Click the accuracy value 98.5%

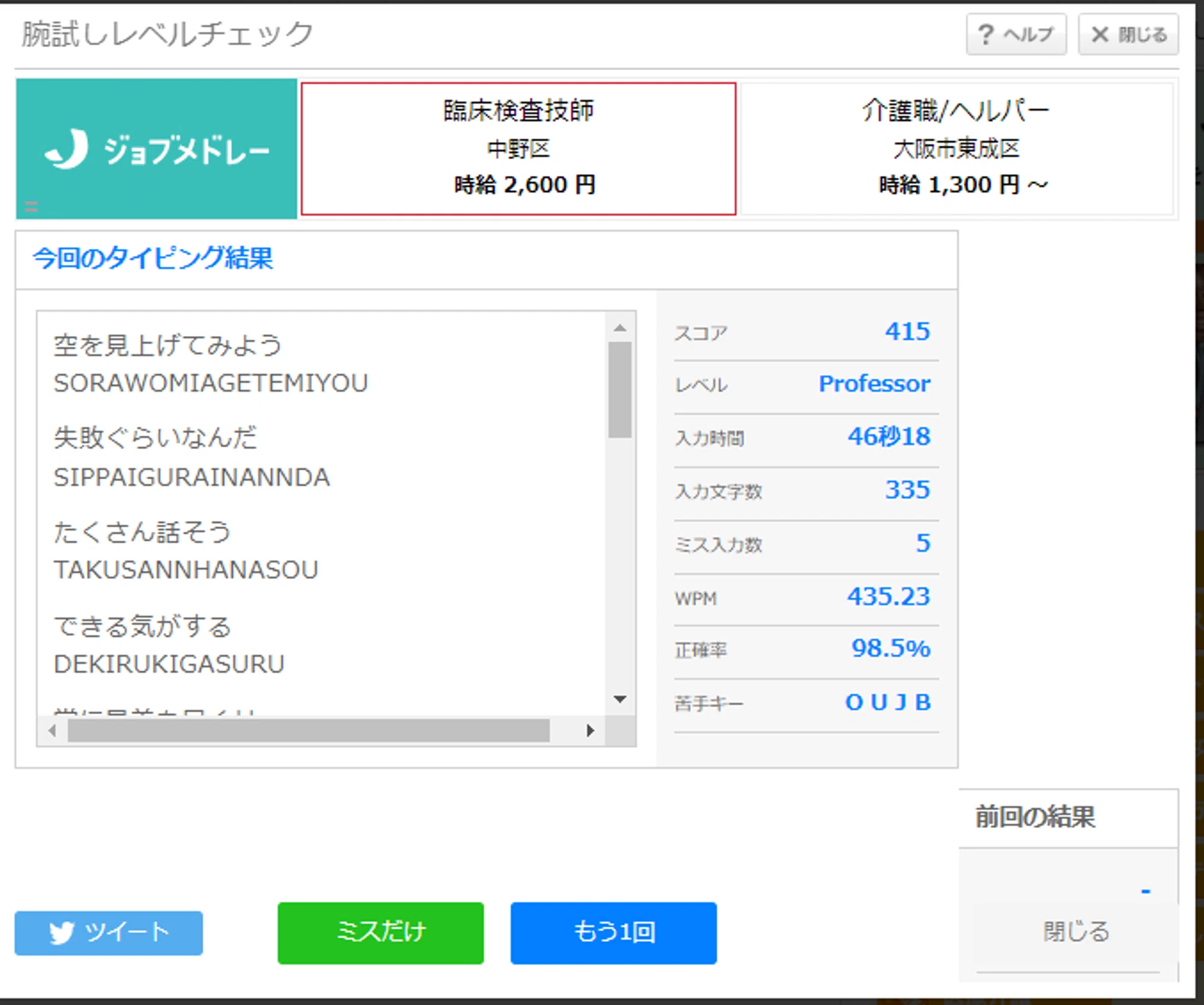tap(891, 649)
